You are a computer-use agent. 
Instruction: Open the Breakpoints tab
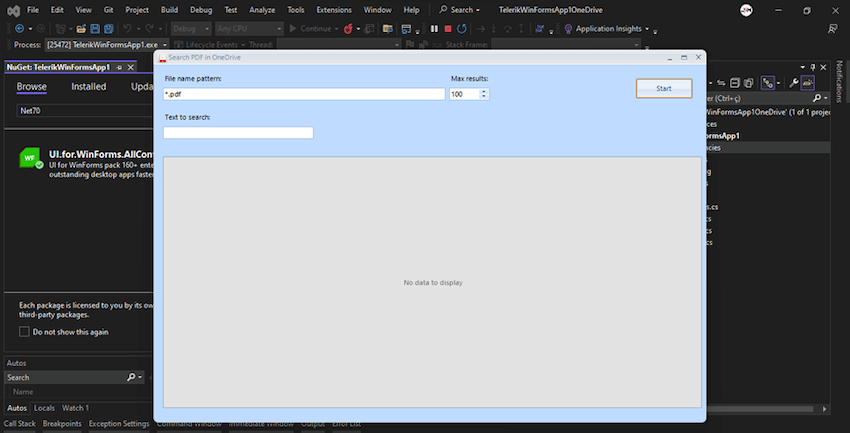coord(62,424)
